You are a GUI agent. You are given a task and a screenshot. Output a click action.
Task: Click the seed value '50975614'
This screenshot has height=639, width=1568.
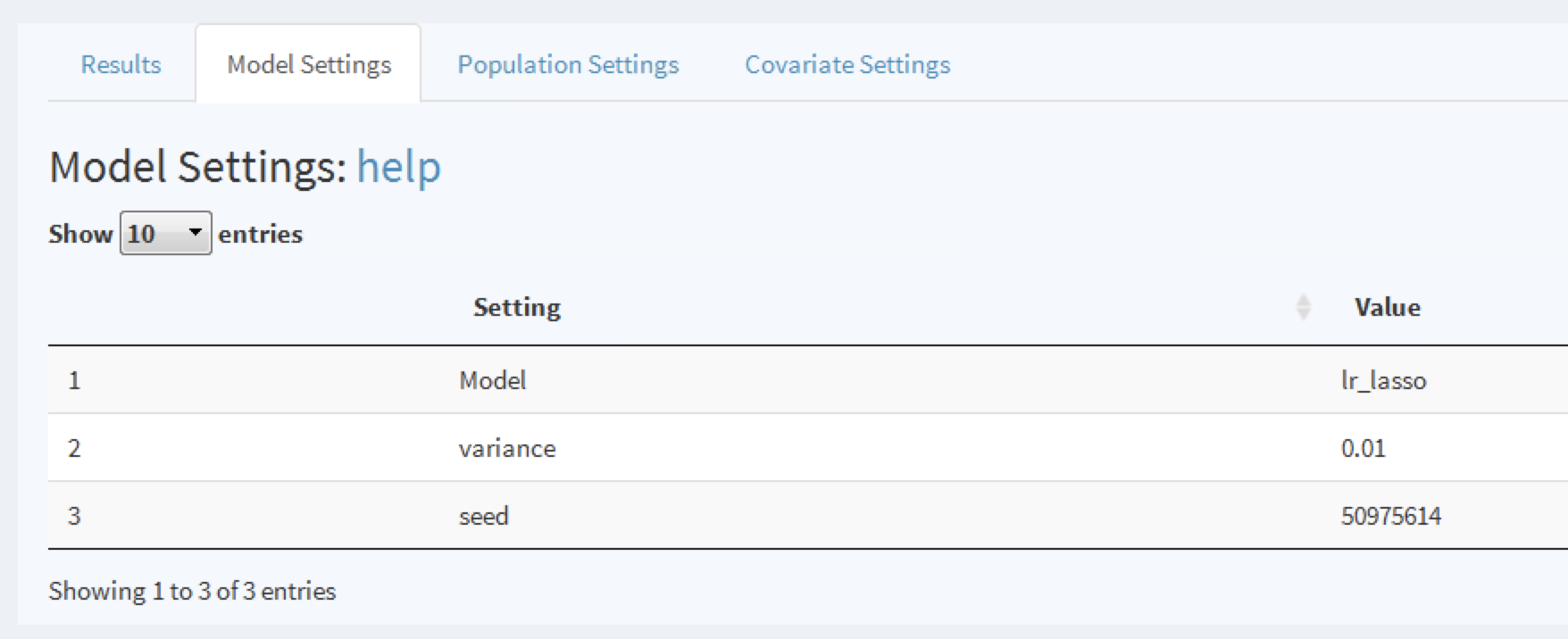coord(1390,516)
